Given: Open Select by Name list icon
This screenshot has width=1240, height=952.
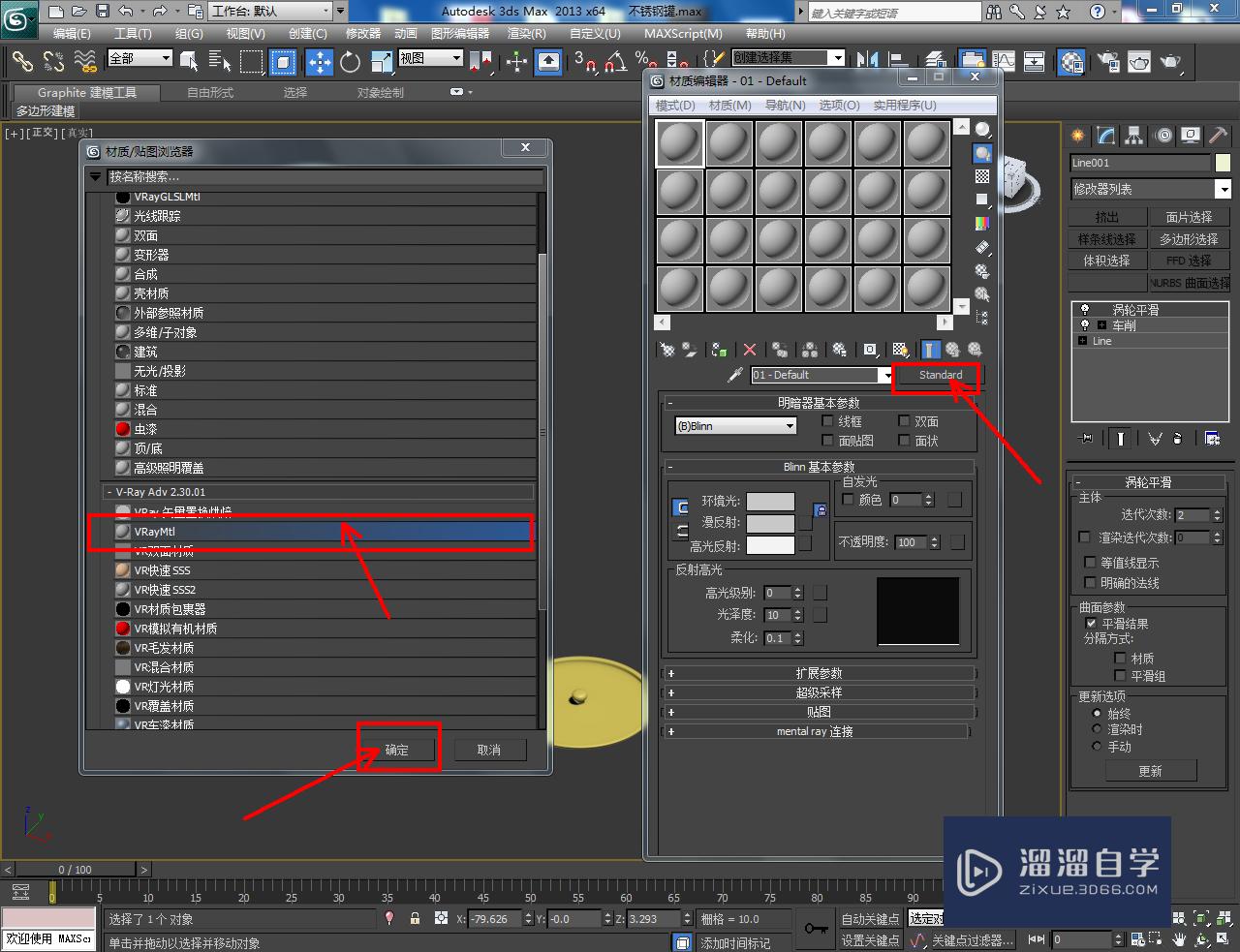Looking at the screenshot, I should click(x=220, y=62).
